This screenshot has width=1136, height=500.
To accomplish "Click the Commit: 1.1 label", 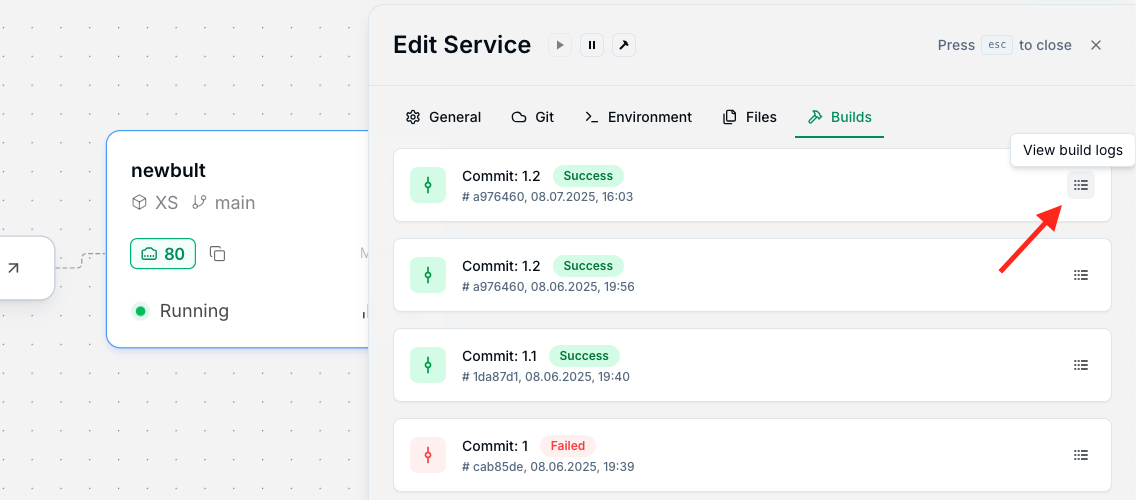I will 499,356.
